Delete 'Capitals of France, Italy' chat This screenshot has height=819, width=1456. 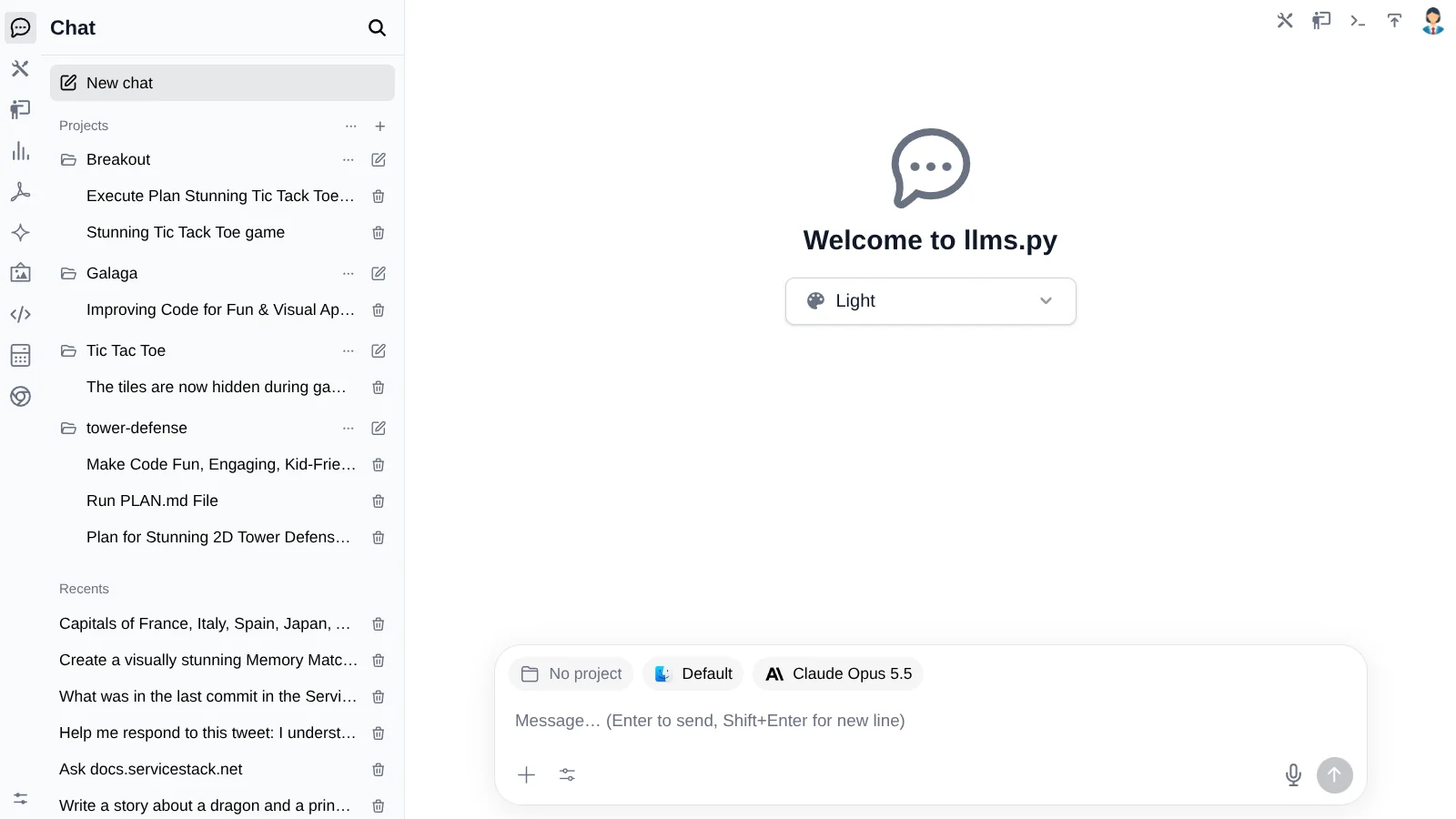click(379, 624)
